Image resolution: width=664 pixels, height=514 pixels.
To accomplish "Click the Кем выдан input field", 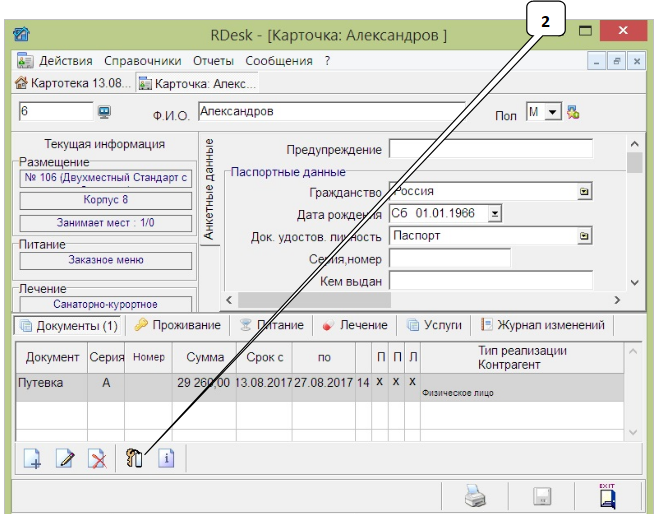I will (x=491, y=281).
